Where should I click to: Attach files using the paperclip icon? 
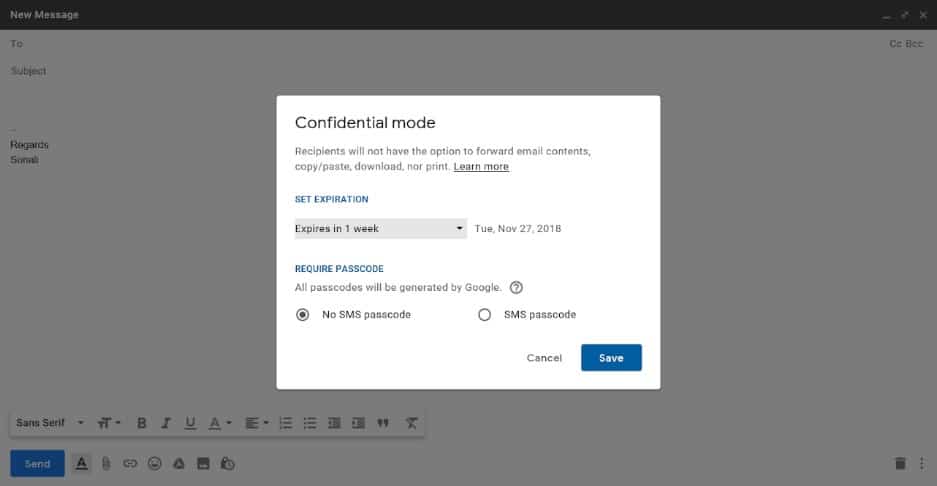(x=106, y=463)
